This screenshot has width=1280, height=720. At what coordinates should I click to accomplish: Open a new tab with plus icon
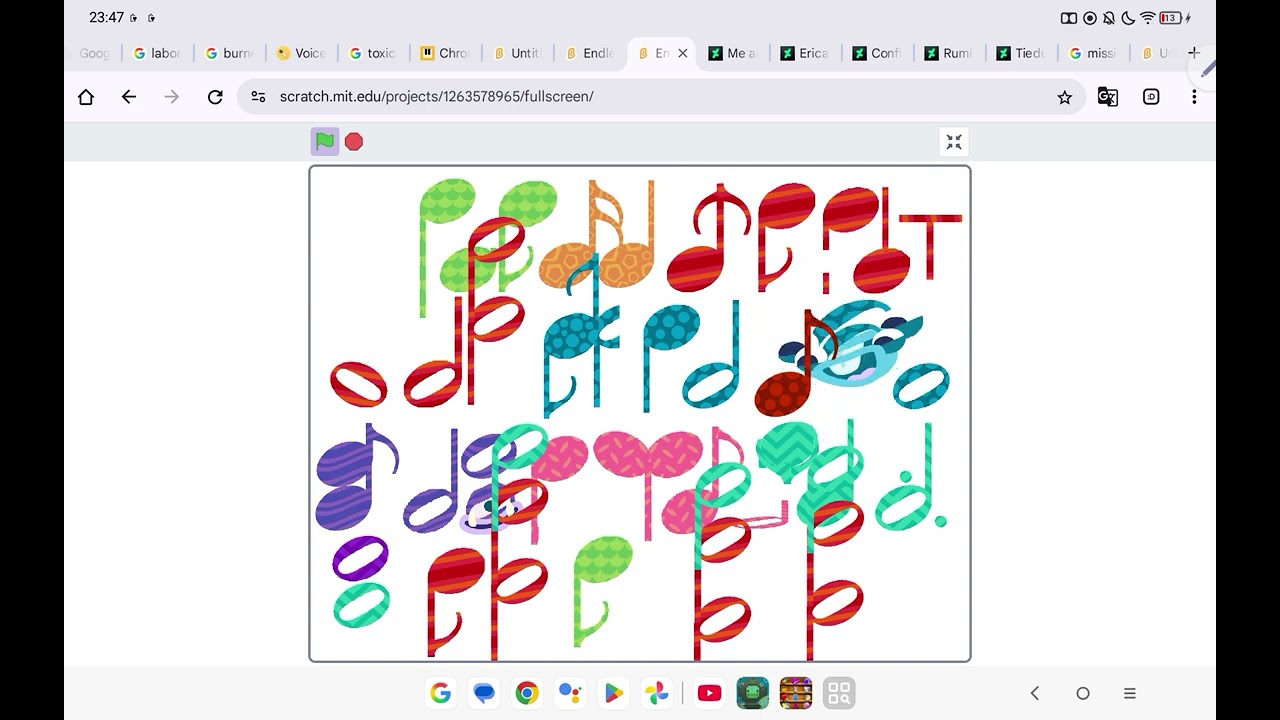tap(1194, 53)
